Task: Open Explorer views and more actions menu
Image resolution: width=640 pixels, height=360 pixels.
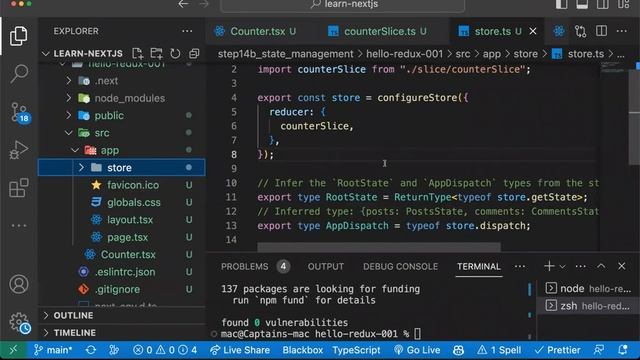Action: click(x=187, y=31)
